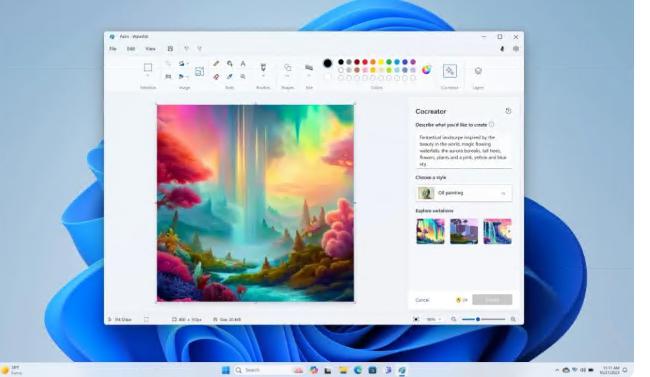Screen dimensions: 650x377
Task: Select the middle variation thumbnail
Action: 464,231
